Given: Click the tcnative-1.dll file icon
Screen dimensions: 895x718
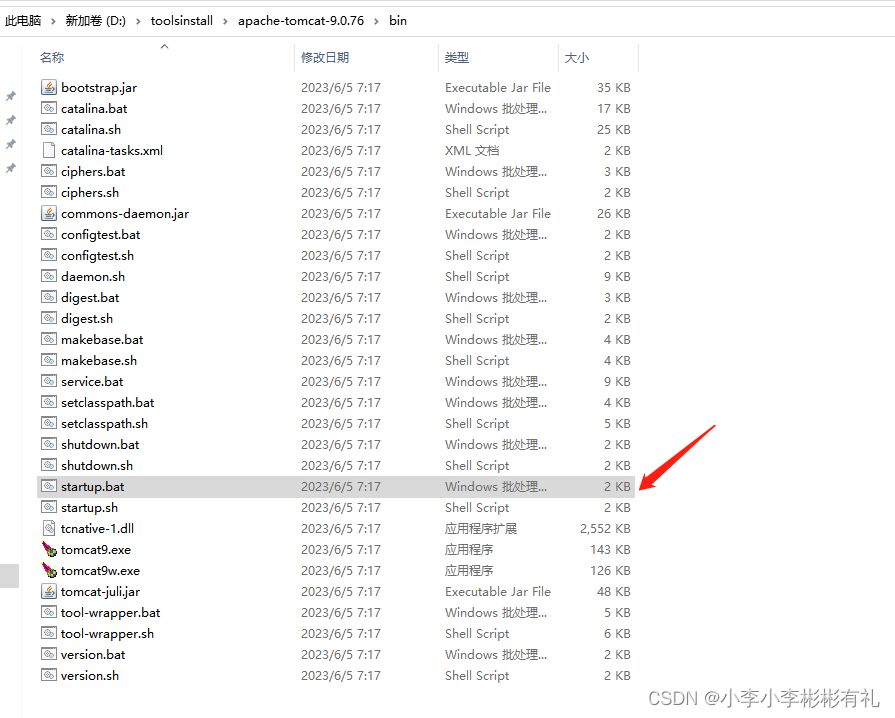Looking at the screenshot, I should click(x=49, y=529).
